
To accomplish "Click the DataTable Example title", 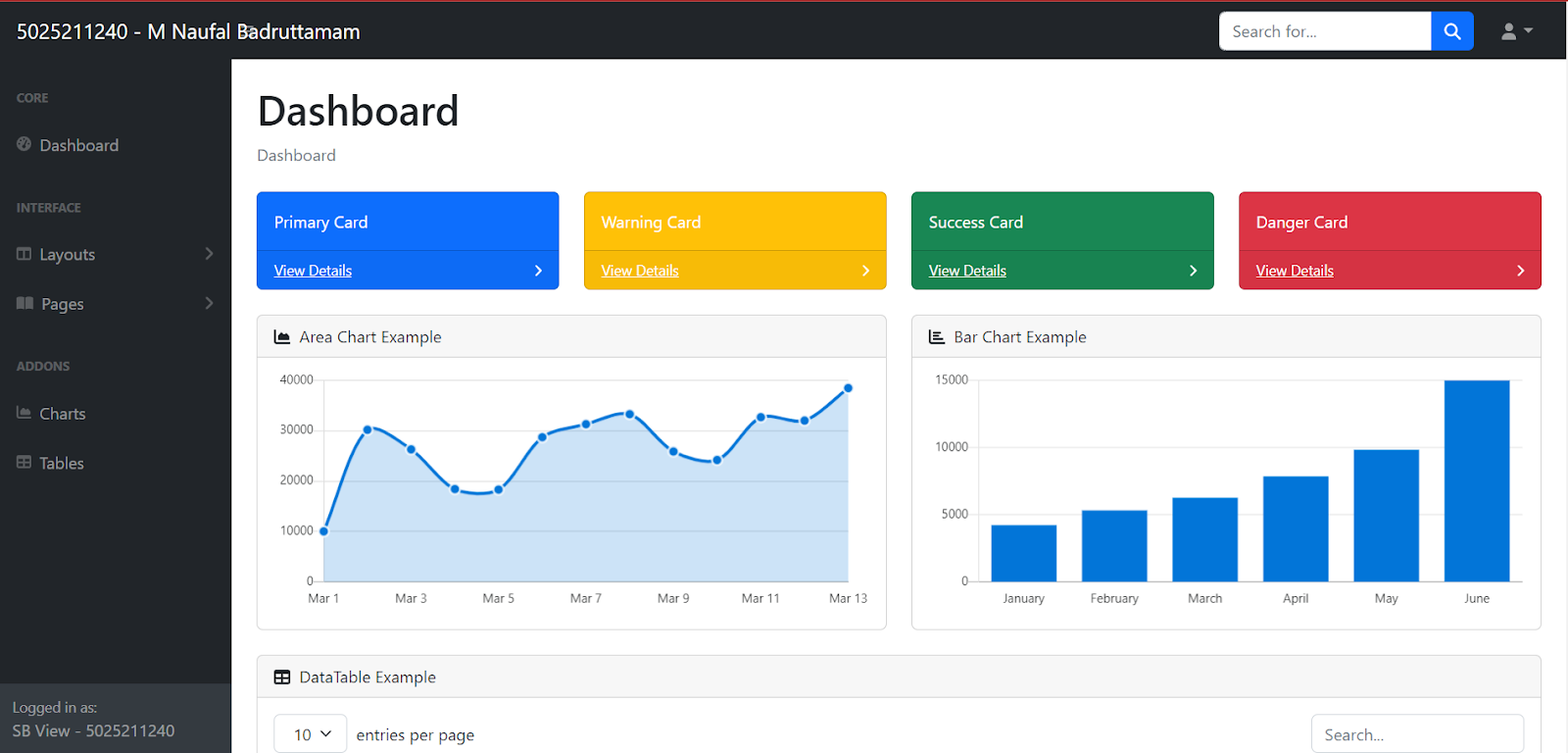I will pos(367,678).
